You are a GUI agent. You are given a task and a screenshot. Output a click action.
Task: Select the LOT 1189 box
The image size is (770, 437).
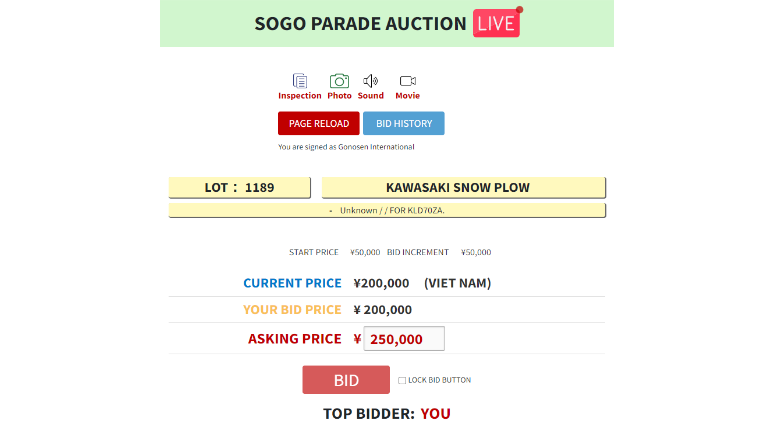tap(240, 187)
